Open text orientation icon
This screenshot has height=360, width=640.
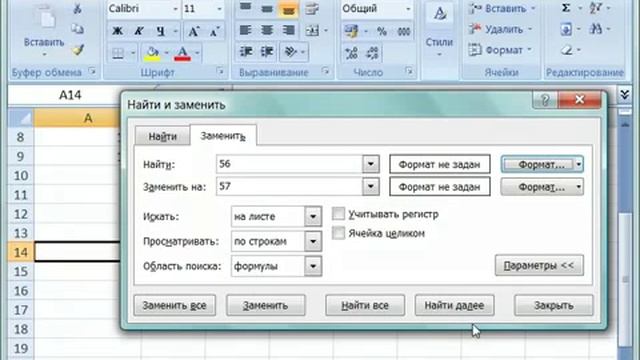290,52
